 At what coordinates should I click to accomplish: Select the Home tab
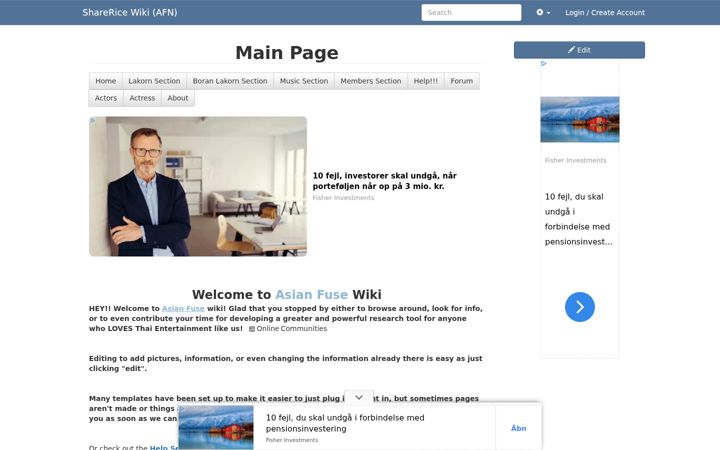pos(106,81)
